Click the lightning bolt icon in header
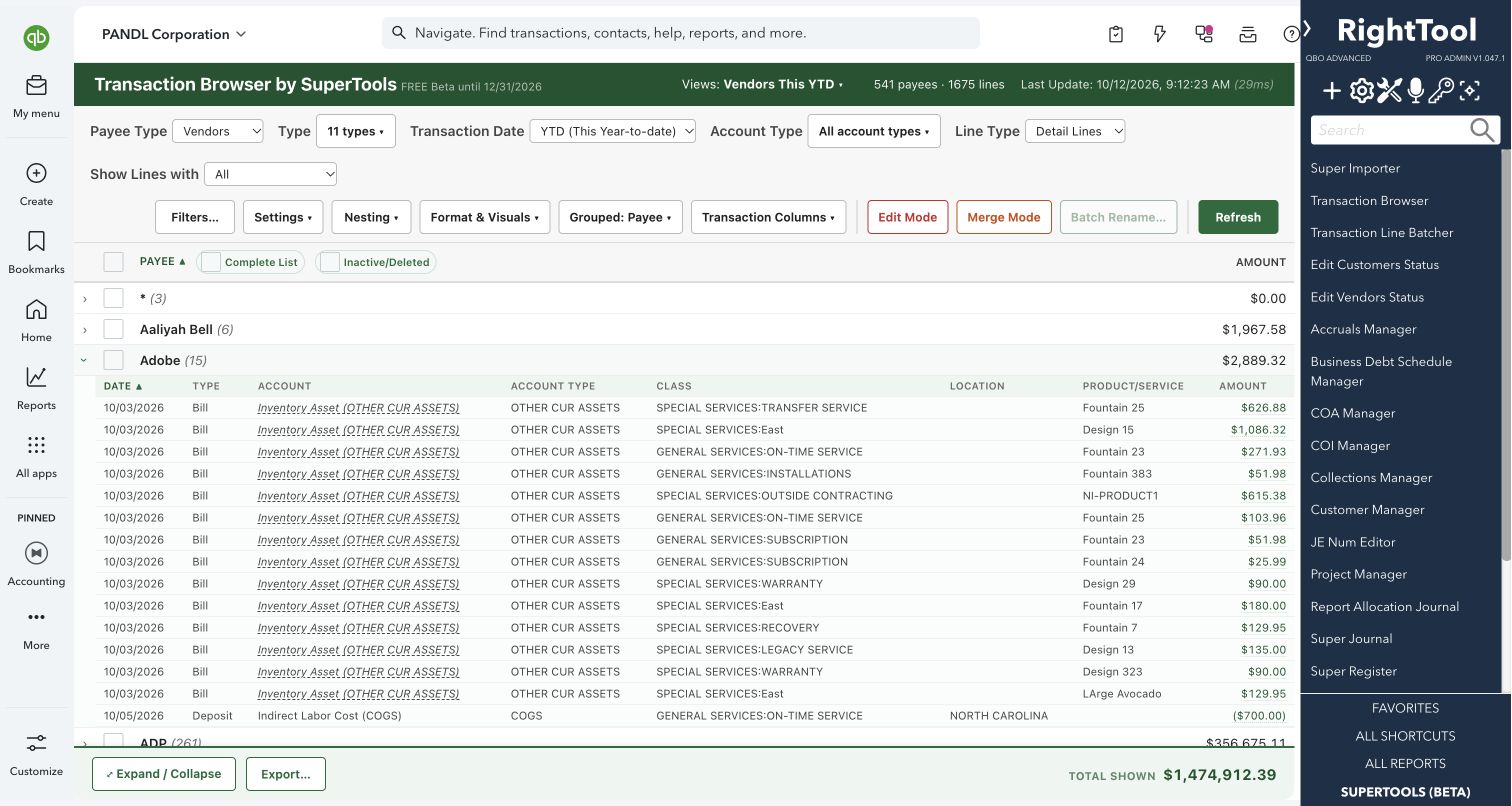1512x806 pixels. [1160, 34]
